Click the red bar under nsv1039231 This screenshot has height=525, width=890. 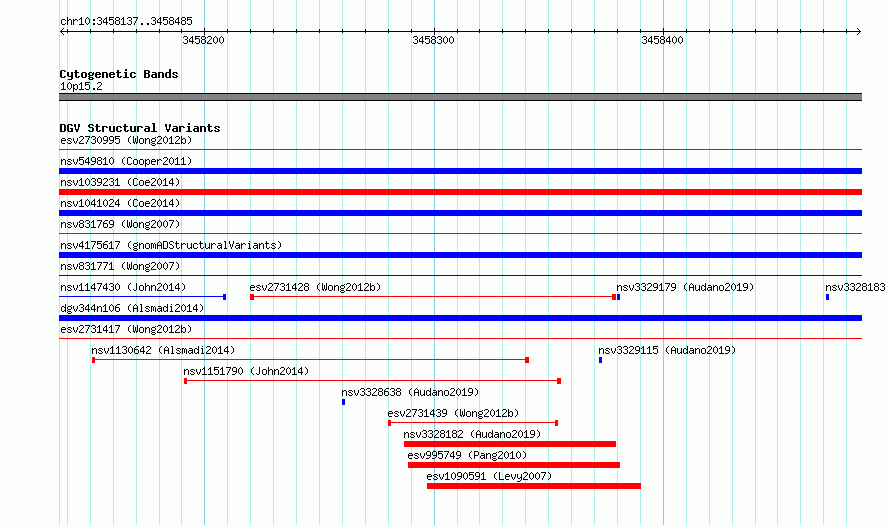[x=460, y=192]
